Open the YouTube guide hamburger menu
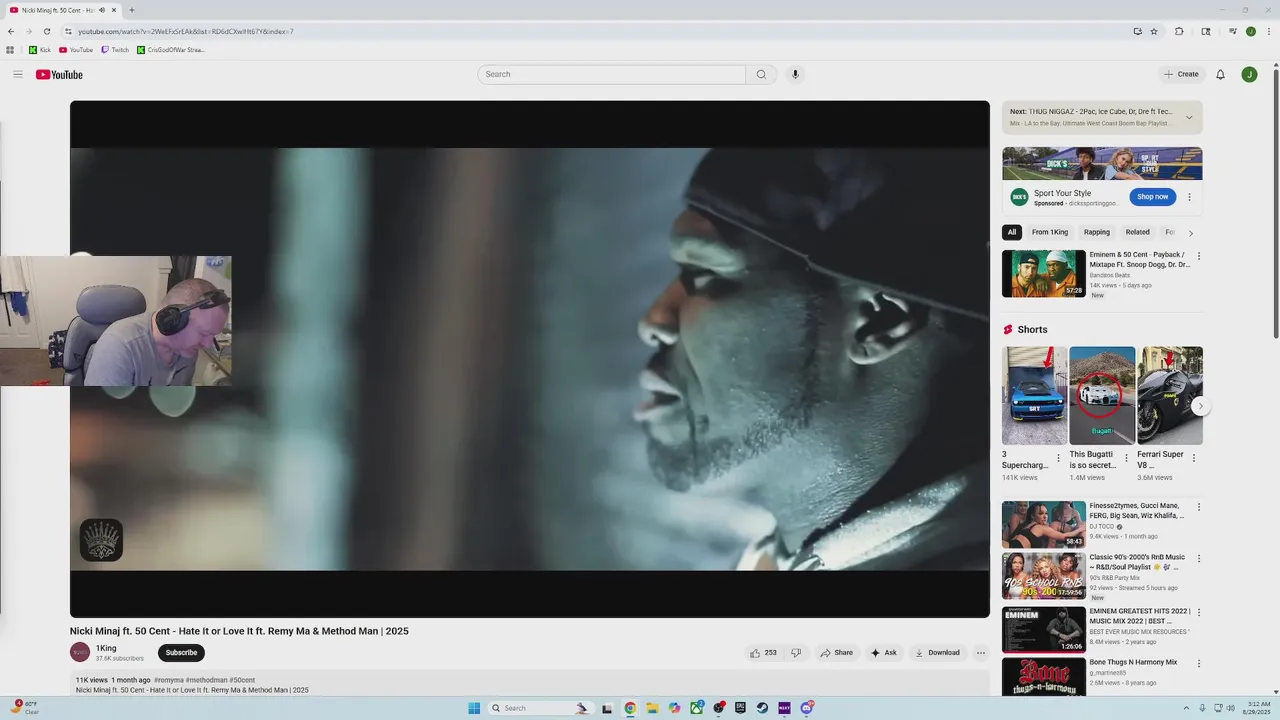 coord(17,74)
